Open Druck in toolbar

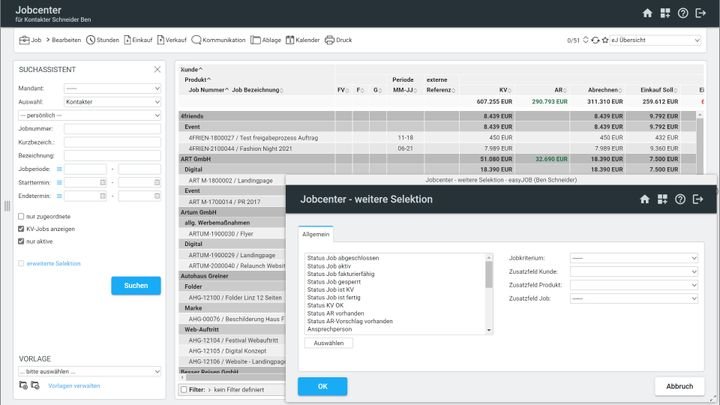(x=338, y=40)
